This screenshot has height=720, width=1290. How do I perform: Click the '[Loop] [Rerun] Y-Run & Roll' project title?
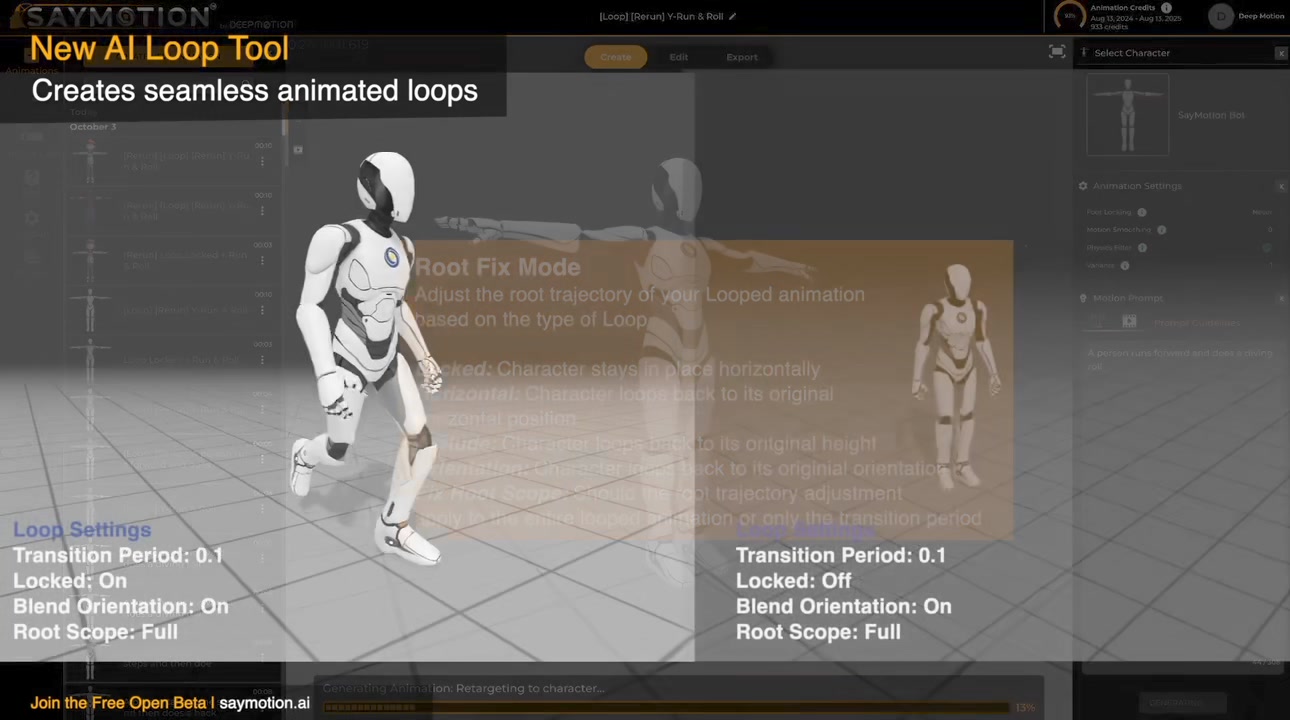click(x=661, y=16)
